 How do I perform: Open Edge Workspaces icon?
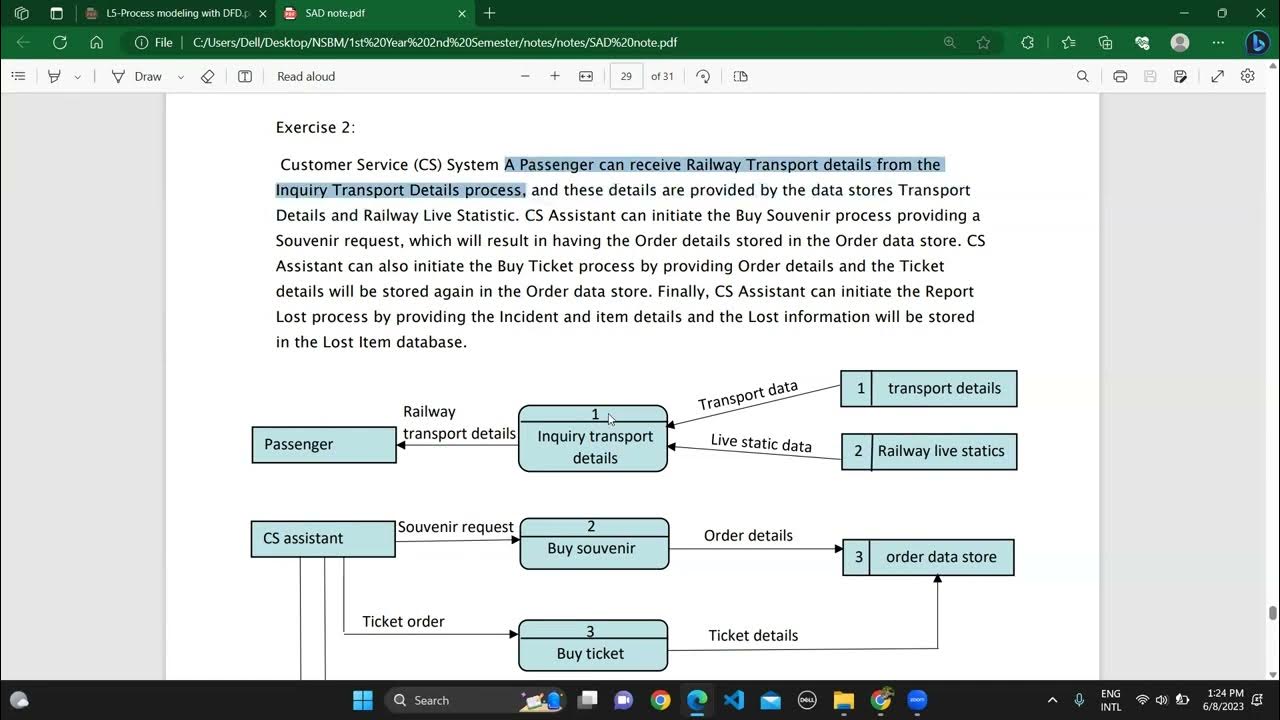(22, 14)
